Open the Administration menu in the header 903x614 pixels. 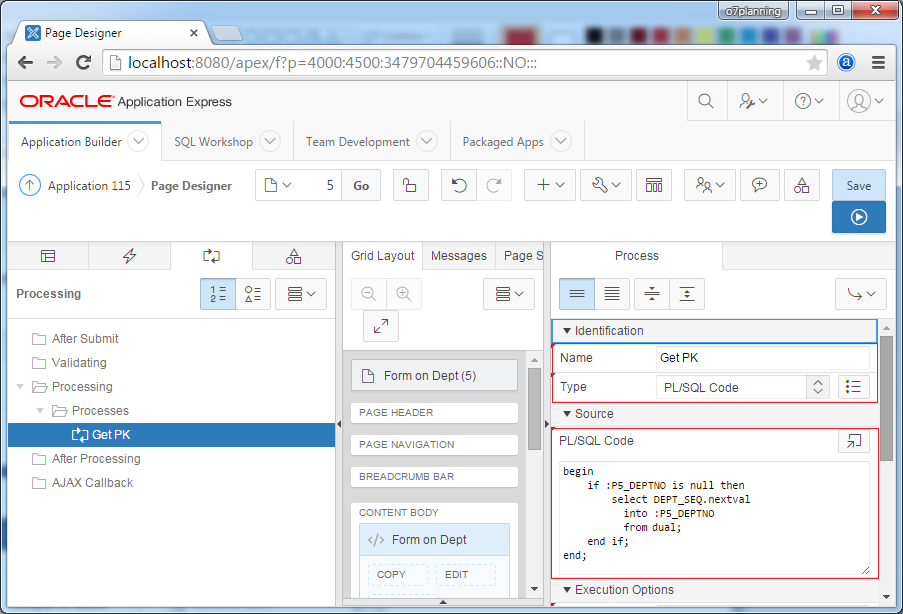click(x=754, y=101)
